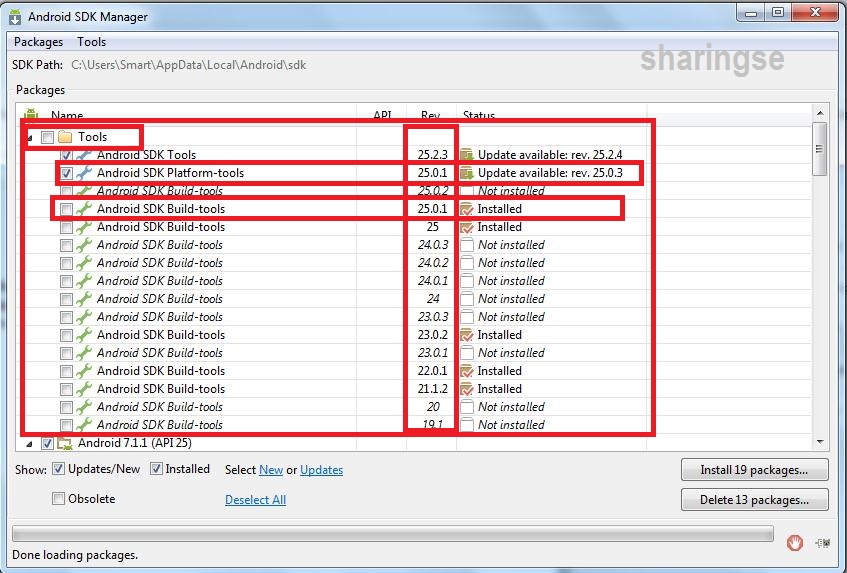847x573 pixels.
Task: Select the New packages link
Action: pyautogui.click(x=271, y=470)
